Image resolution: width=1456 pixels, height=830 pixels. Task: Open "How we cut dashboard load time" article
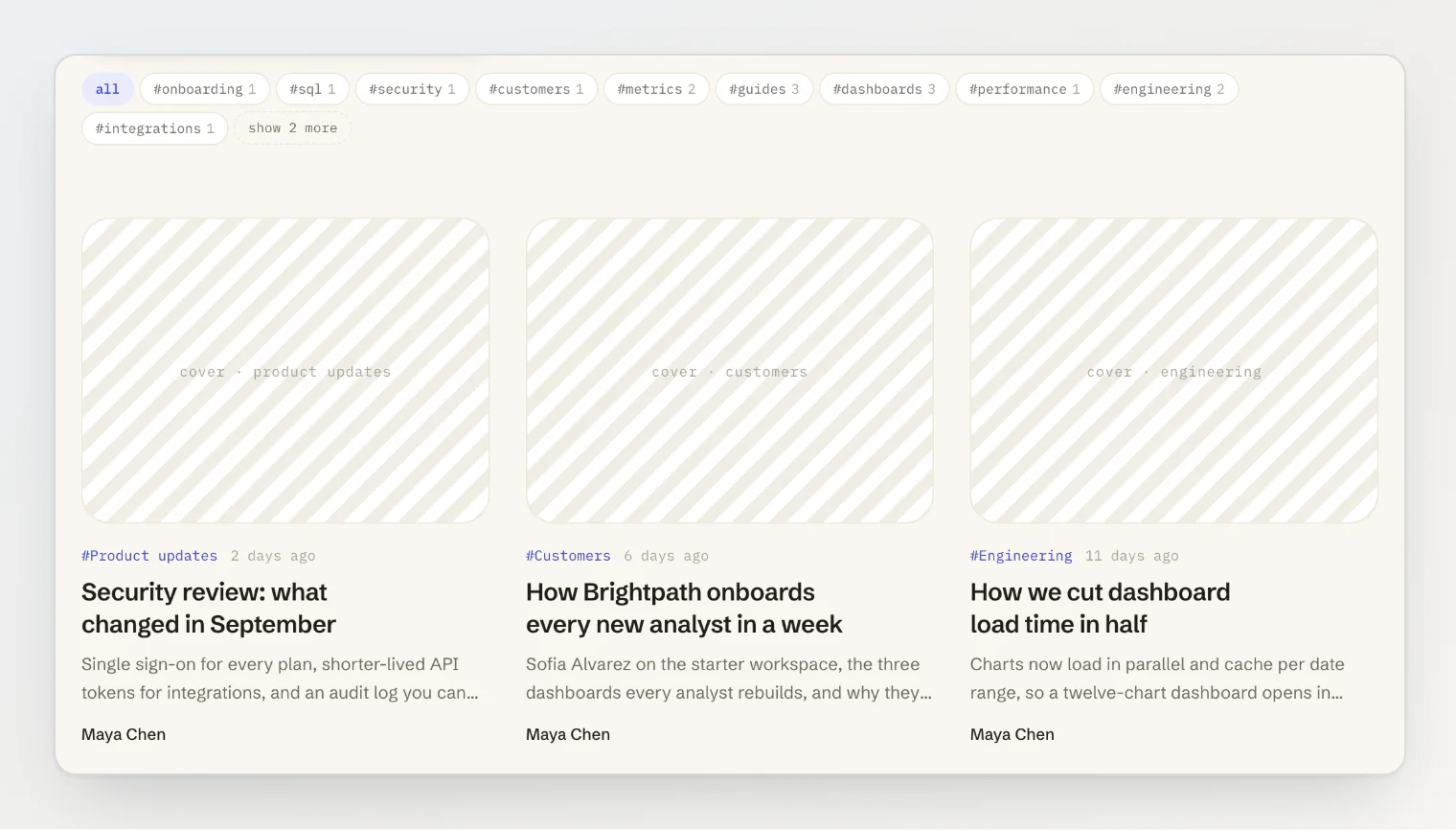coord(1100,609)
